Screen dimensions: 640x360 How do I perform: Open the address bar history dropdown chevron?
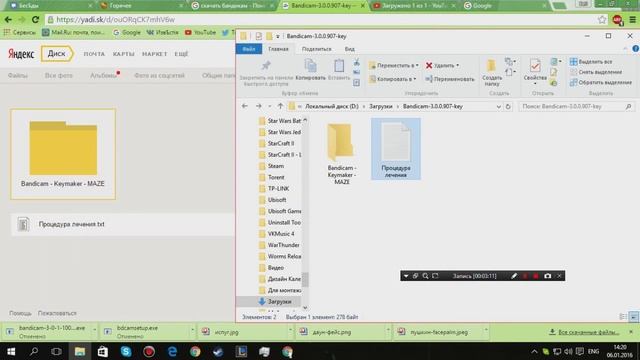(498, 107)
